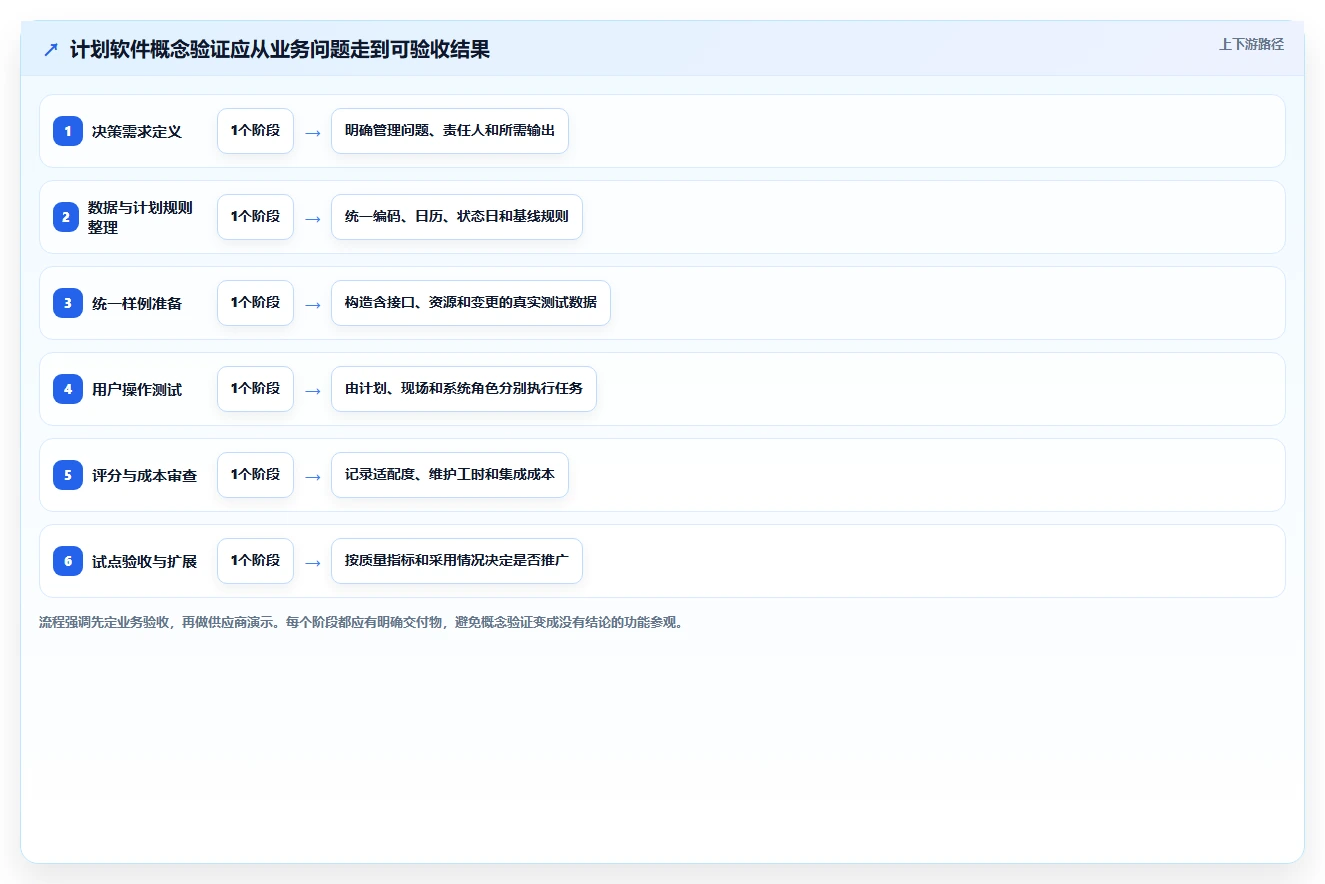
Task: Click the step number 5 badge
Action: [68, 475]
